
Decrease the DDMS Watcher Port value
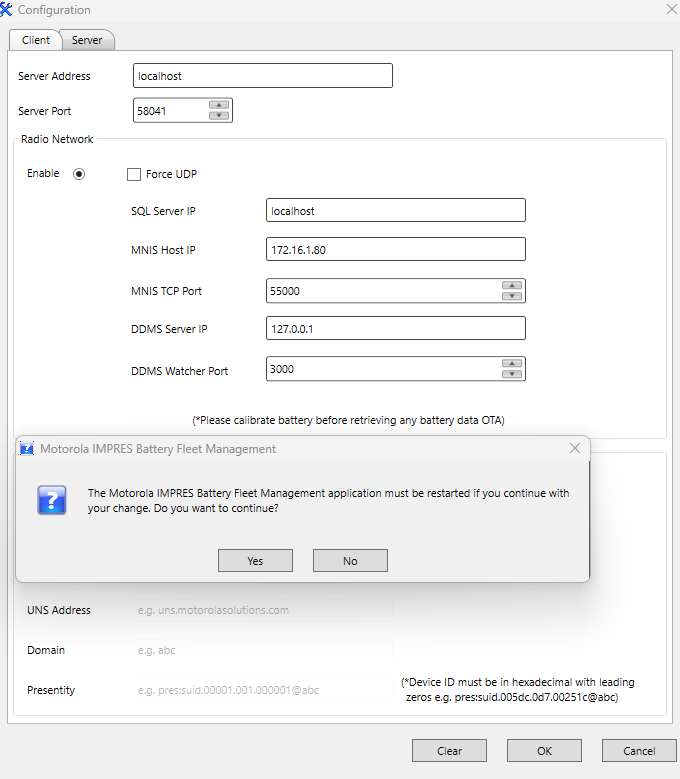pyautogui.click(x=512, y=374)
